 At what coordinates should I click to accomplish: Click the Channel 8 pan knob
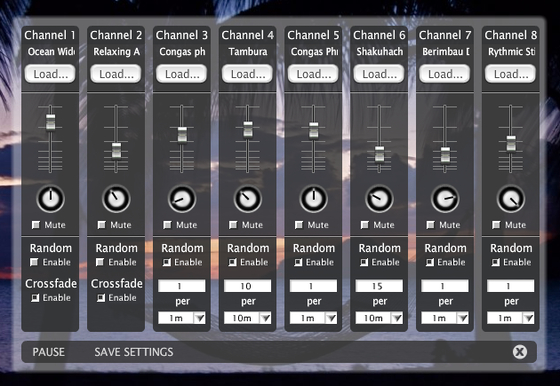click(x=511, y=199)
